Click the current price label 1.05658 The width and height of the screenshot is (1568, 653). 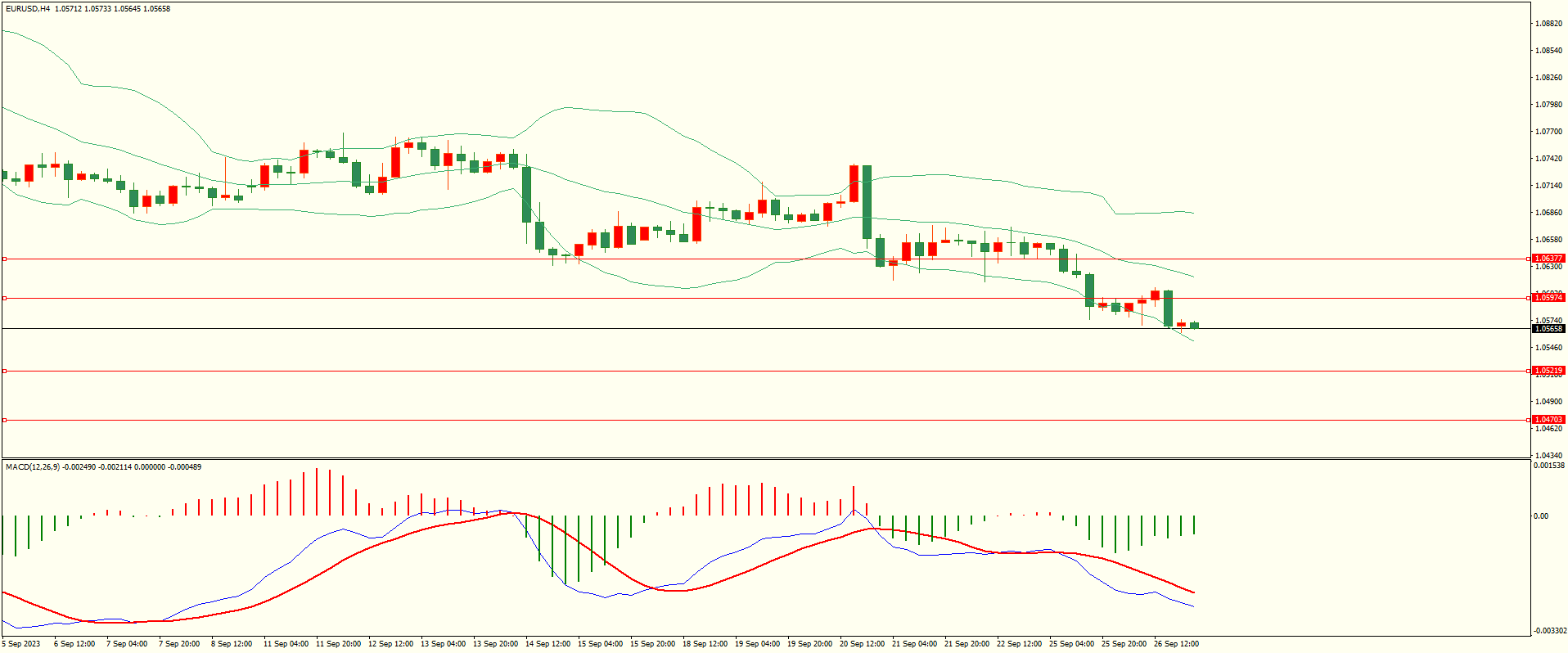1548,329
